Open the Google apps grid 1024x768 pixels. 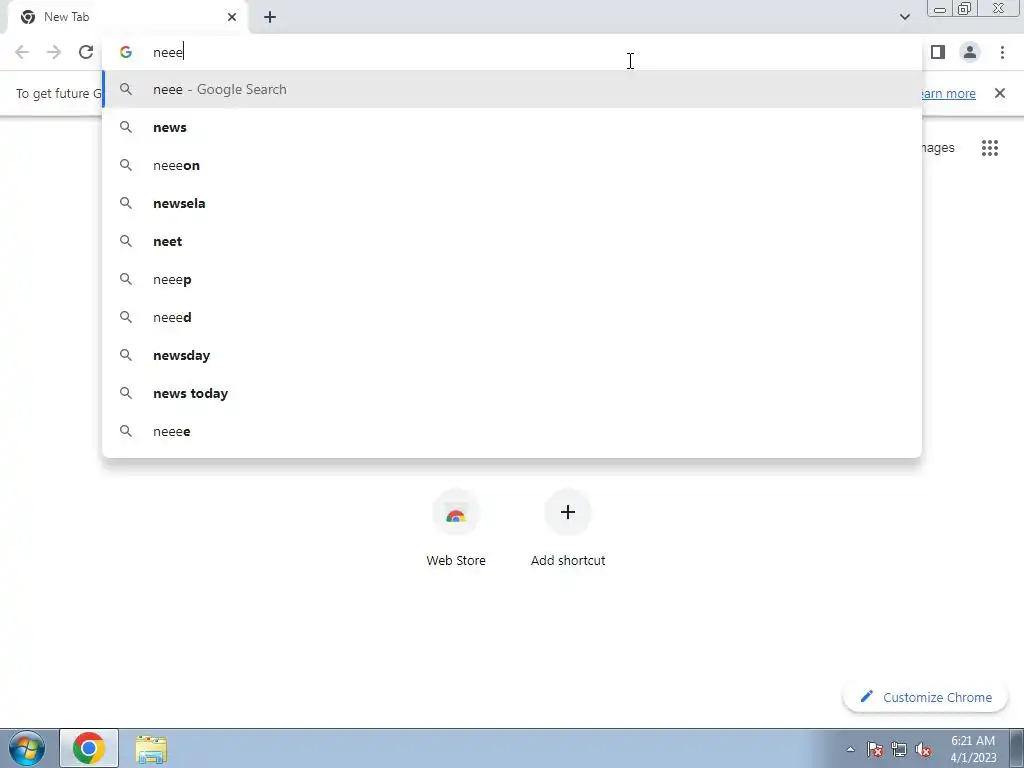click(x=989, y=148)
